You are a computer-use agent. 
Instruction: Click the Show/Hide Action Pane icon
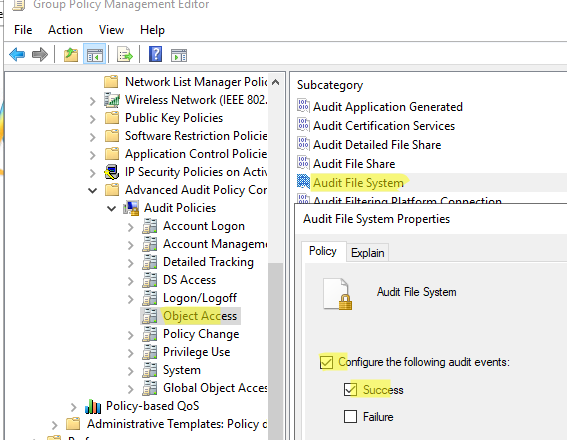point(179,55)
